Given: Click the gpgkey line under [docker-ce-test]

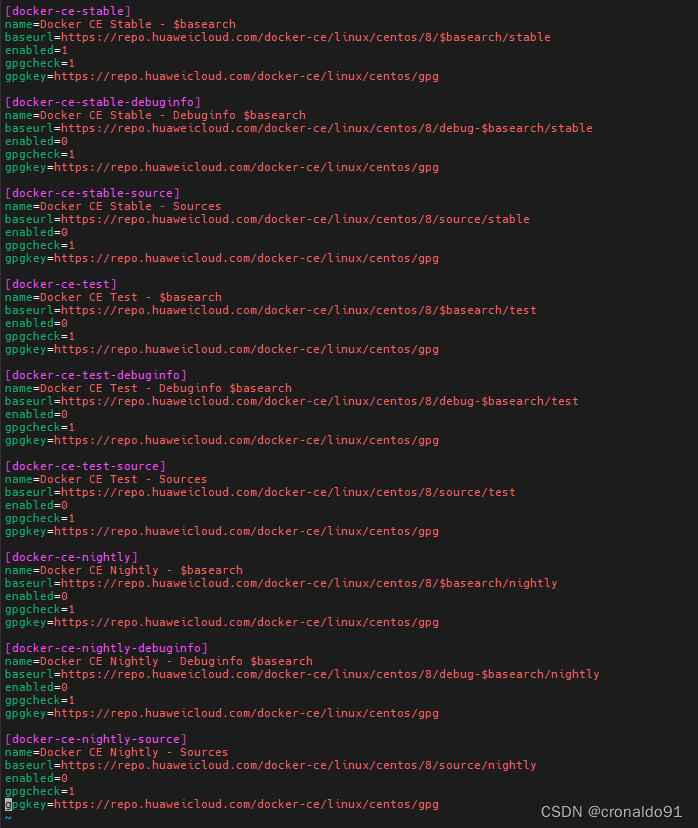Looking at the screenshot, I should [x=222, y=349].
